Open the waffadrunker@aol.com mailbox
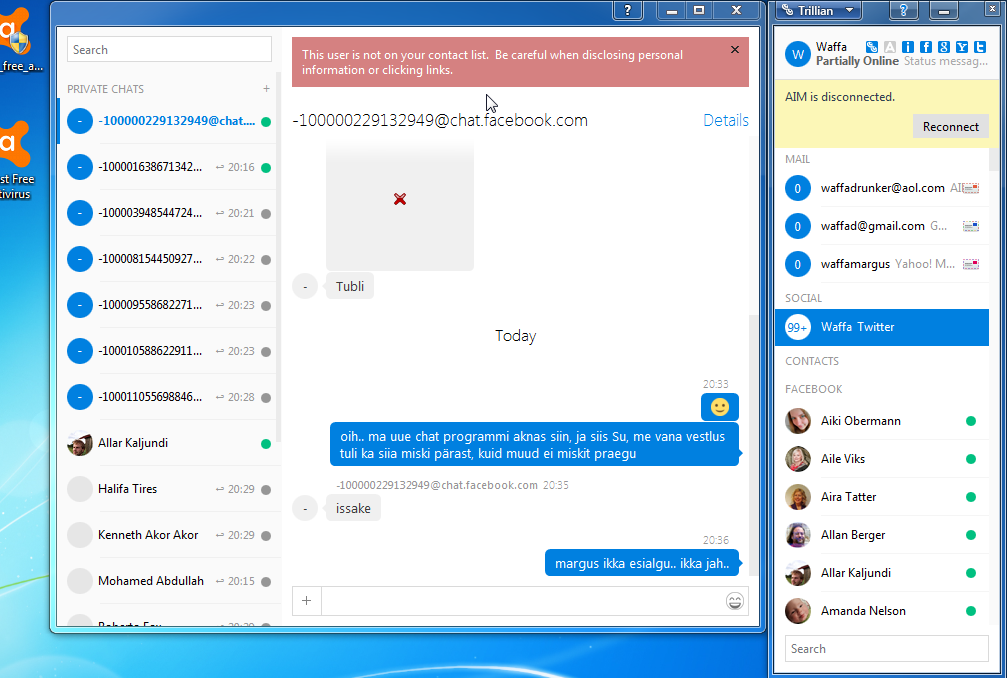 pyautogui.click(x=882, y=188)
